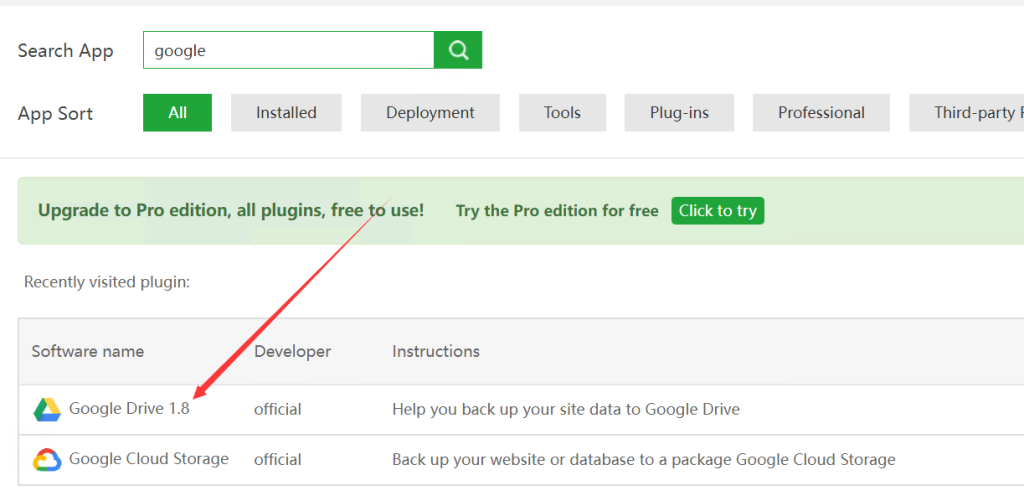Viewport: 1024px width, 501px height.
Task: Click 'official' in the Google Drive row
Action: click(x=278, y=410)
